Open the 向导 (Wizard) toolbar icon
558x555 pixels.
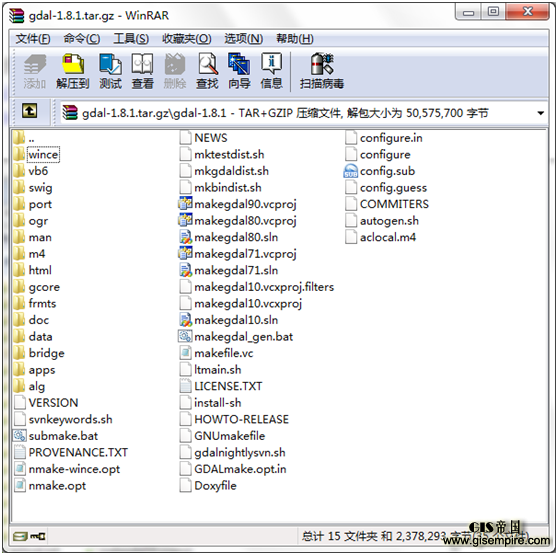click(x=239, y=71)
